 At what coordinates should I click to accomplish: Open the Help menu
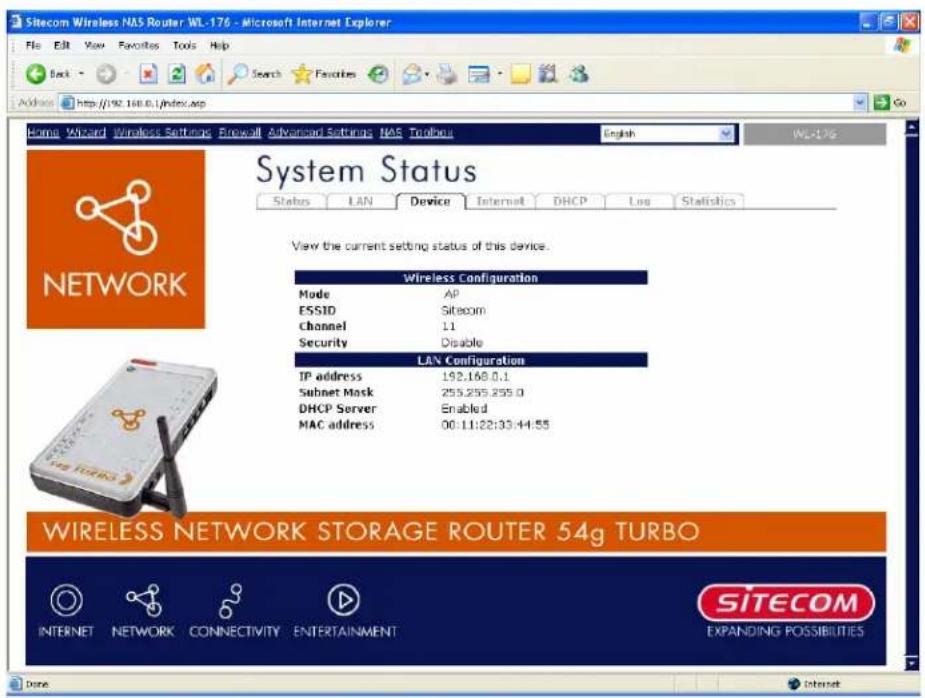click(x=219, y=45)
